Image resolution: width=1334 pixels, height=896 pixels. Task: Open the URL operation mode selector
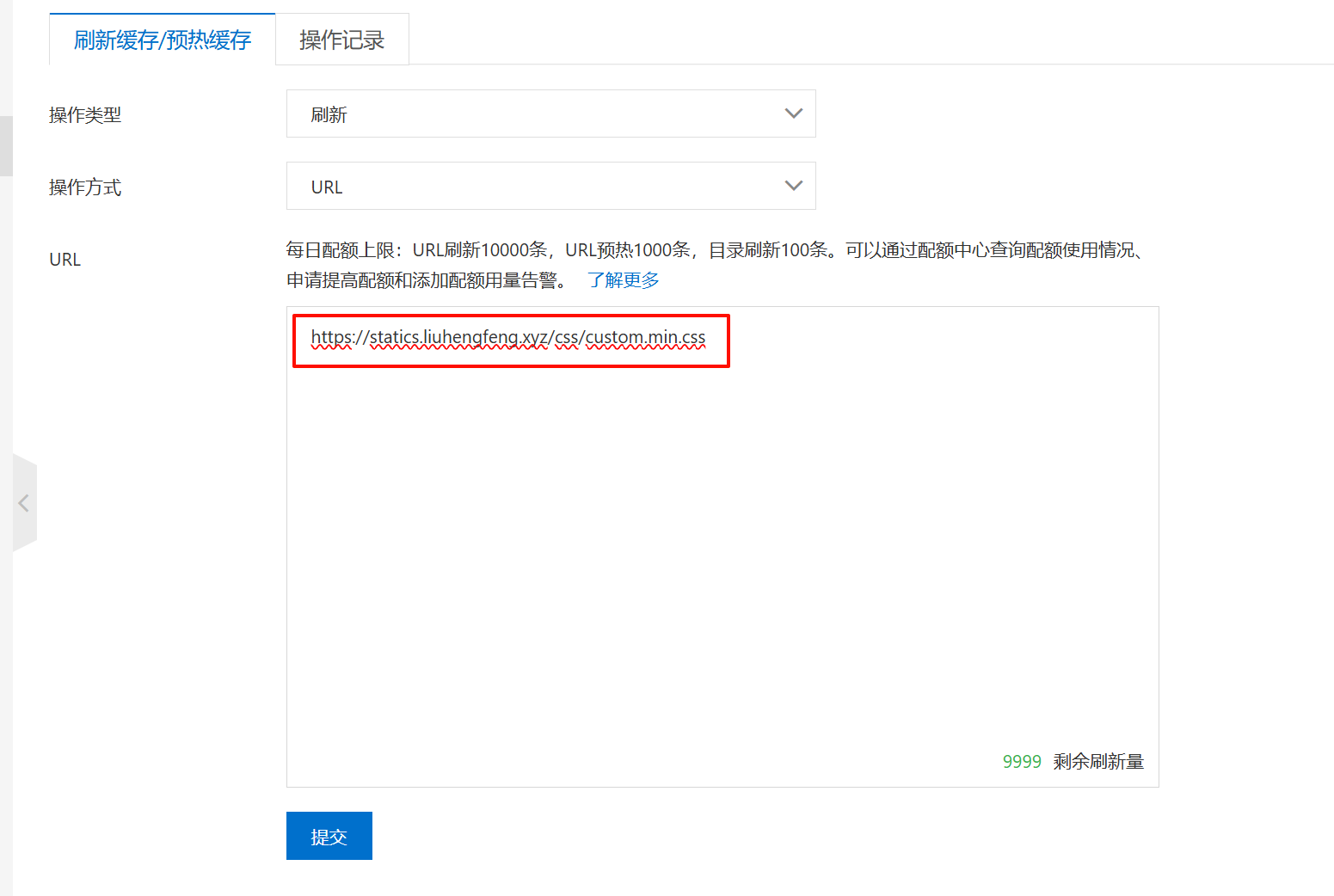coord(550,185)
